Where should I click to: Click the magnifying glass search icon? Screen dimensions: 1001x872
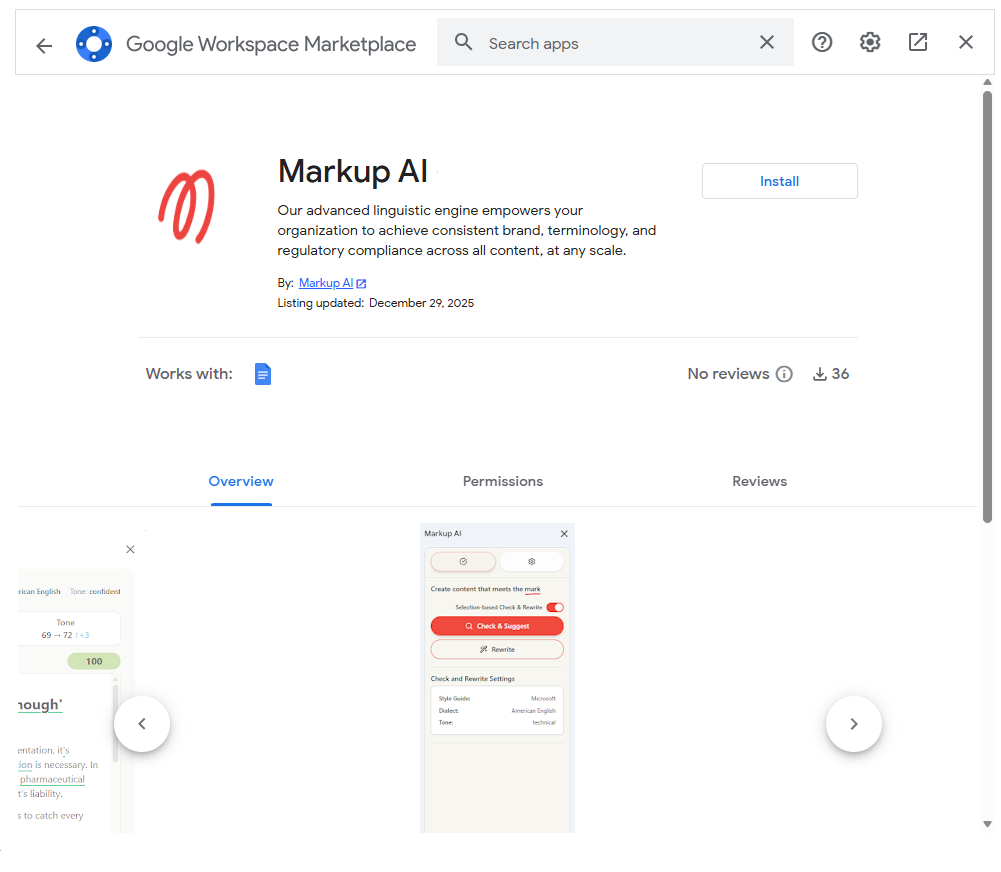[463, 42]
